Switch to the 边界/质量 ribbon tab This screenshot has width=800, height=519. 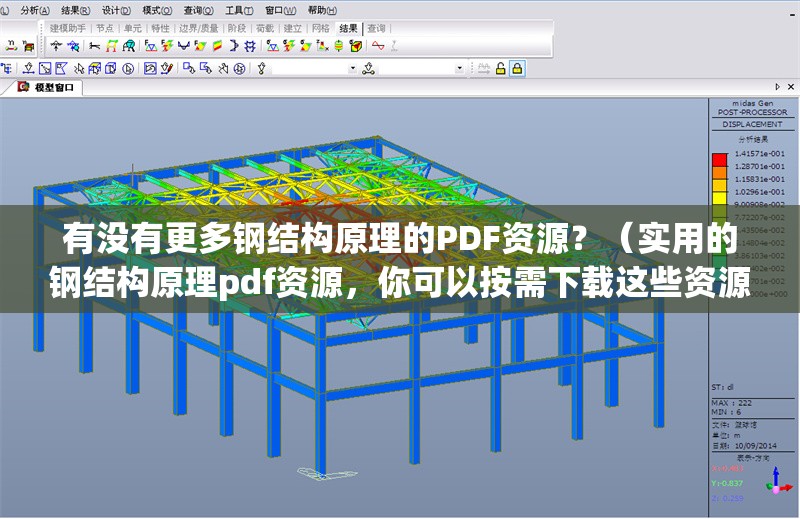tap(198, 29)
